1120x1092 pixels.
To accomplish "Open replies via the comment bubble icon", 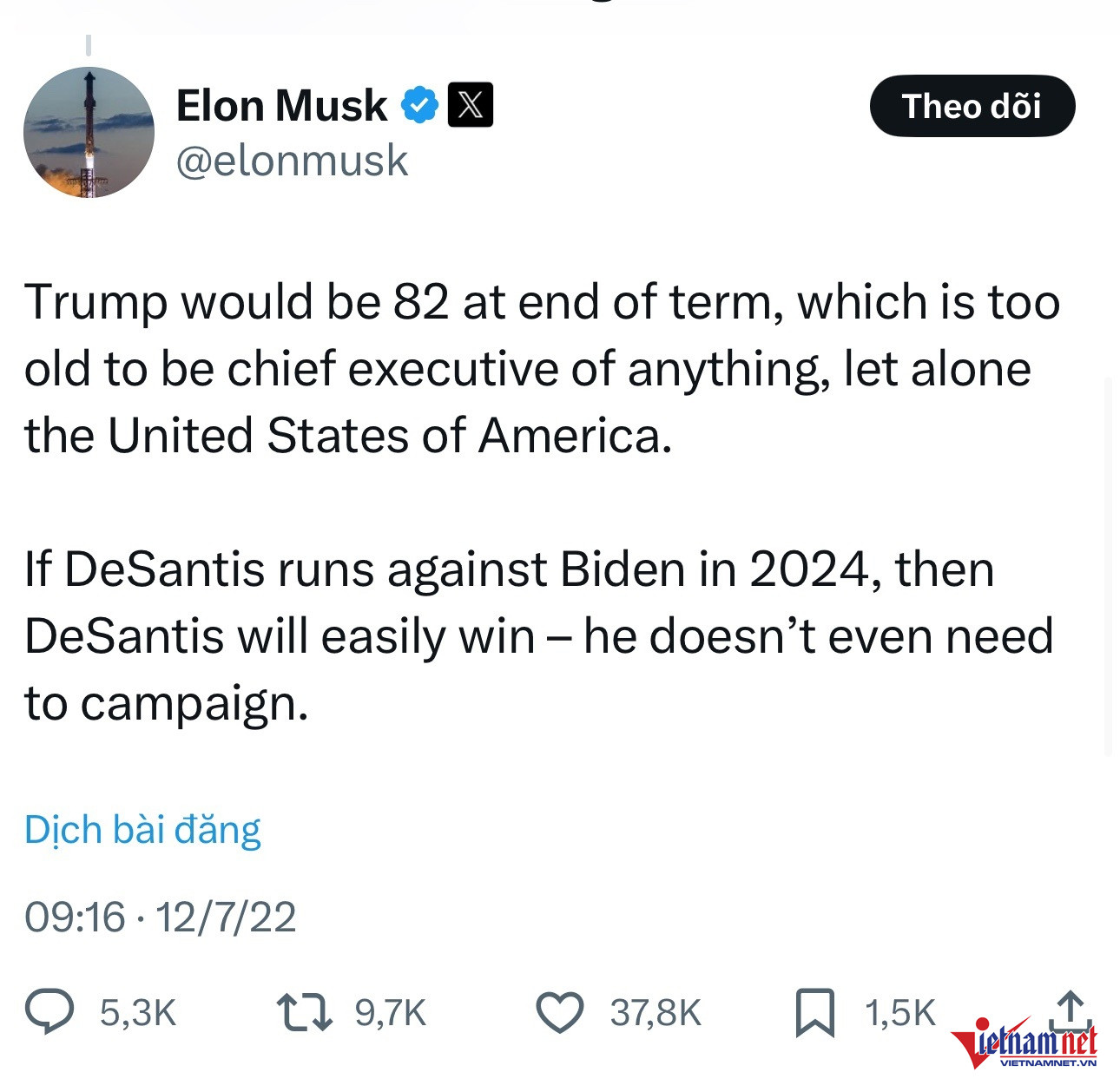I will point(51,1010).
